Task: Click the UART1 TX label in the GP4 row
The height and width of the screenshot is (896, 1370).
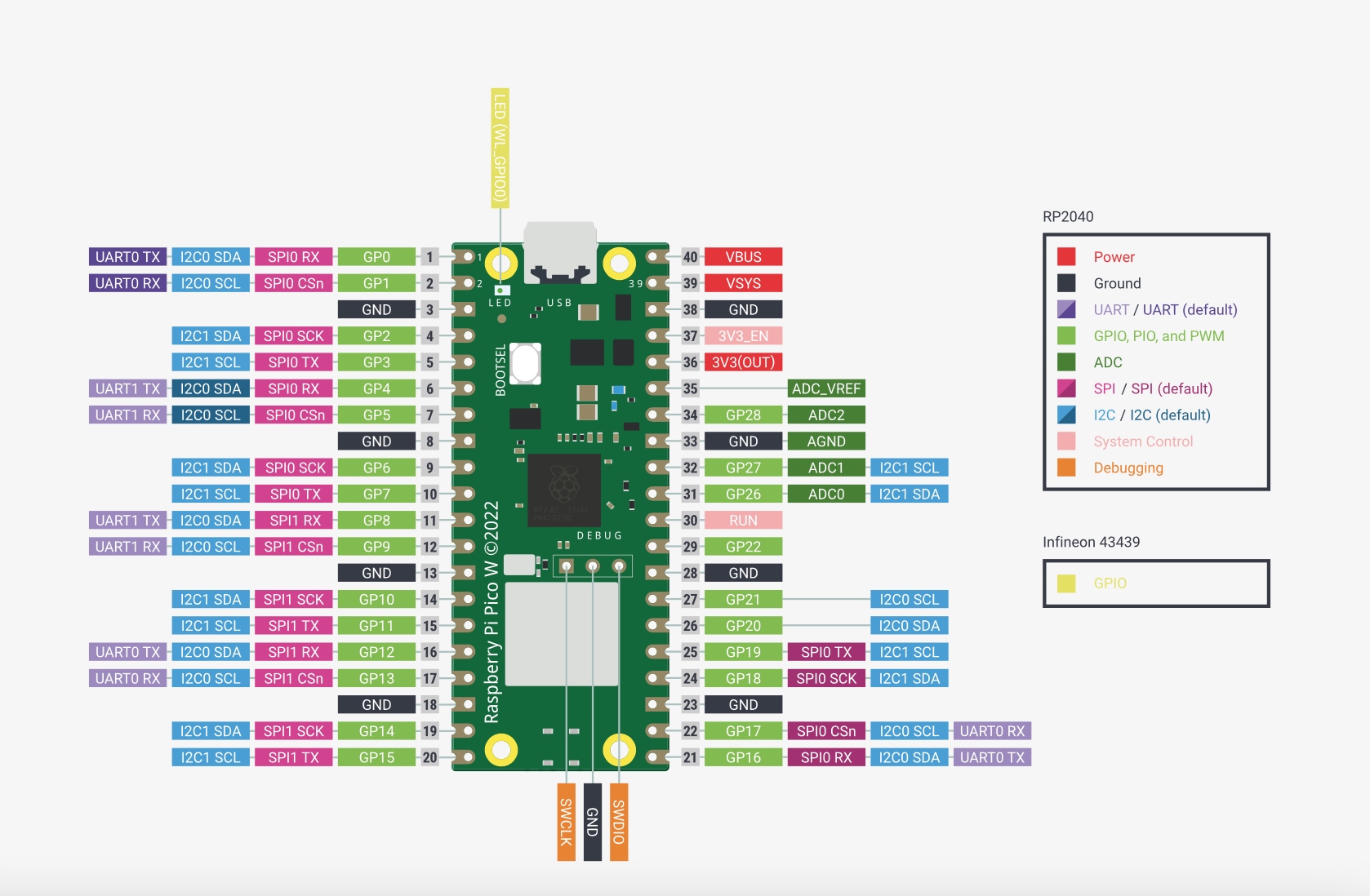Action: coord(128,388)
